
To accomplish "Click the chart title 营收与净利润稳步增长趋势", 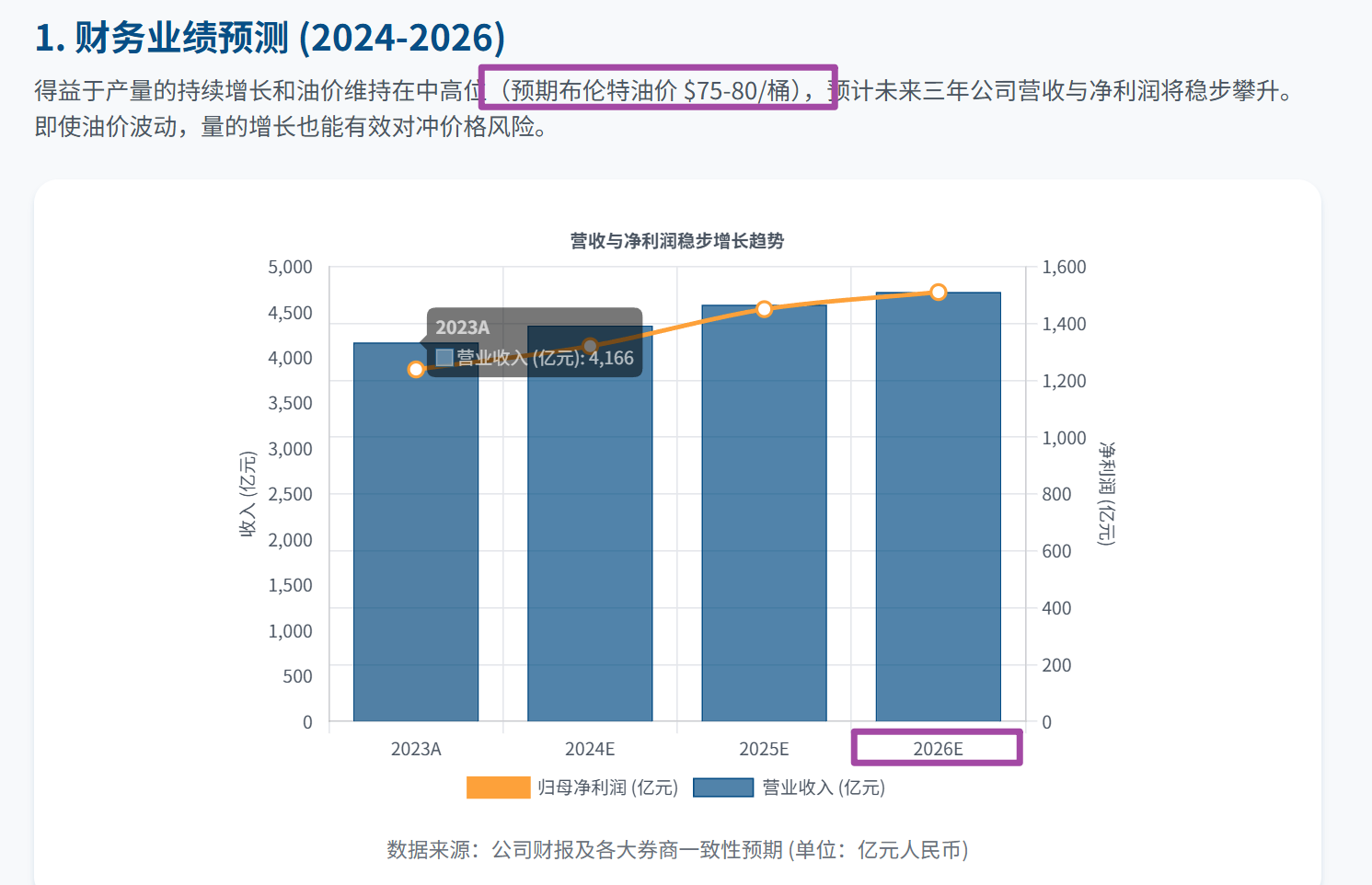I will coord(676,241).
